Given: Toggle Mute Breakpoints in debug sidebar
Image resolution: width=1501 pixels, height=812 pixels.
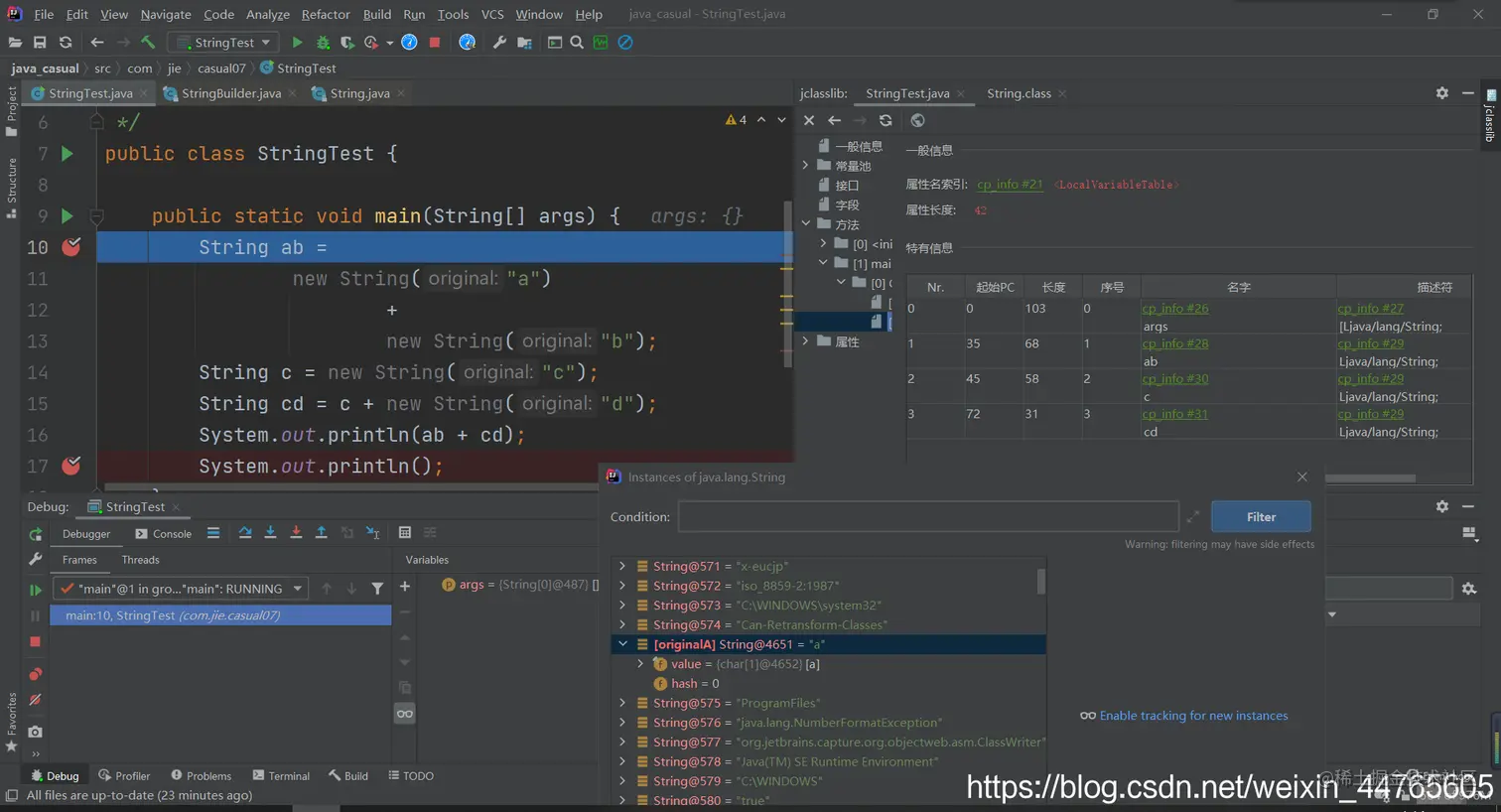Looking at the screenshot, I should [36, 700].
